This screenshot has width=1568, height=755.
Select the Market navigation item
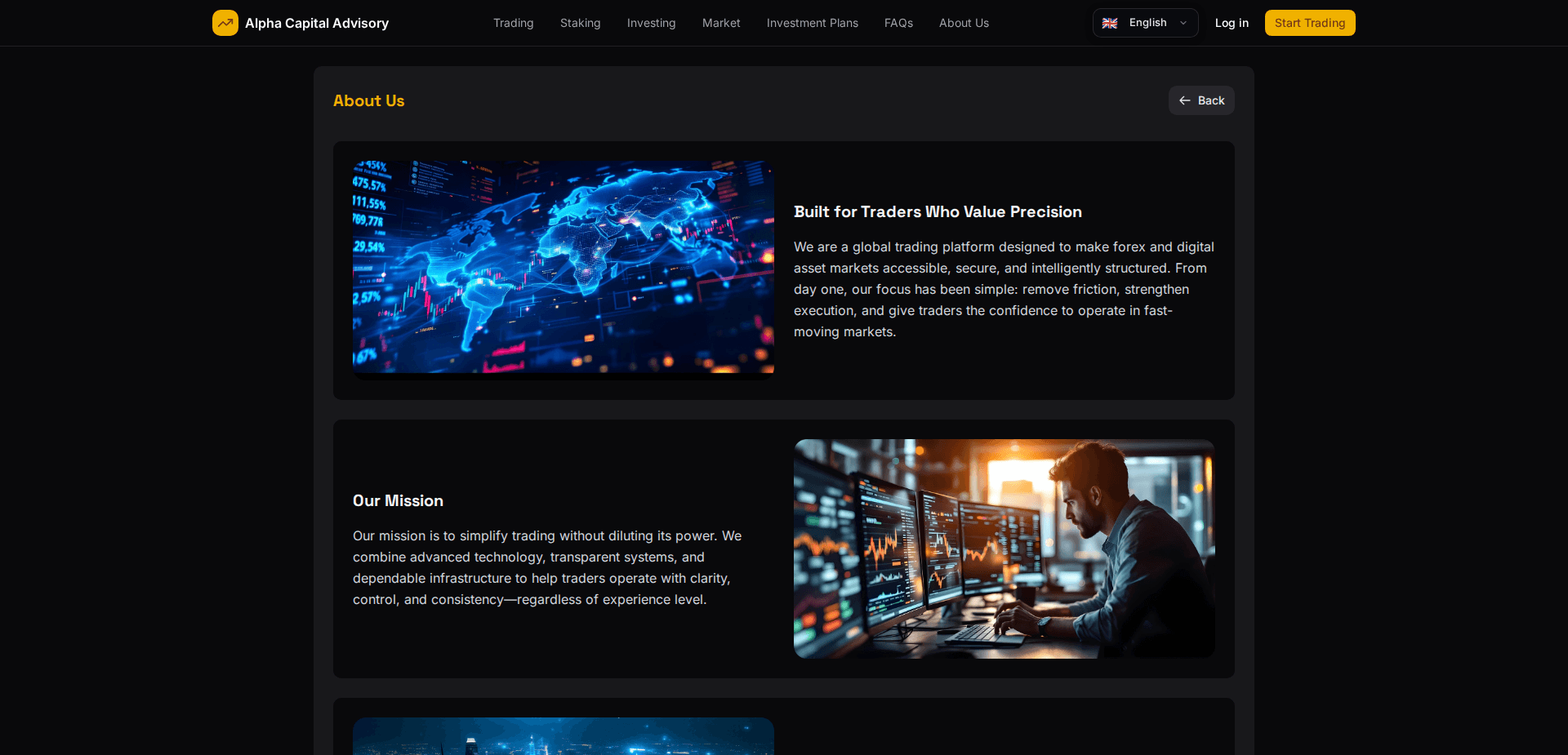721,23
